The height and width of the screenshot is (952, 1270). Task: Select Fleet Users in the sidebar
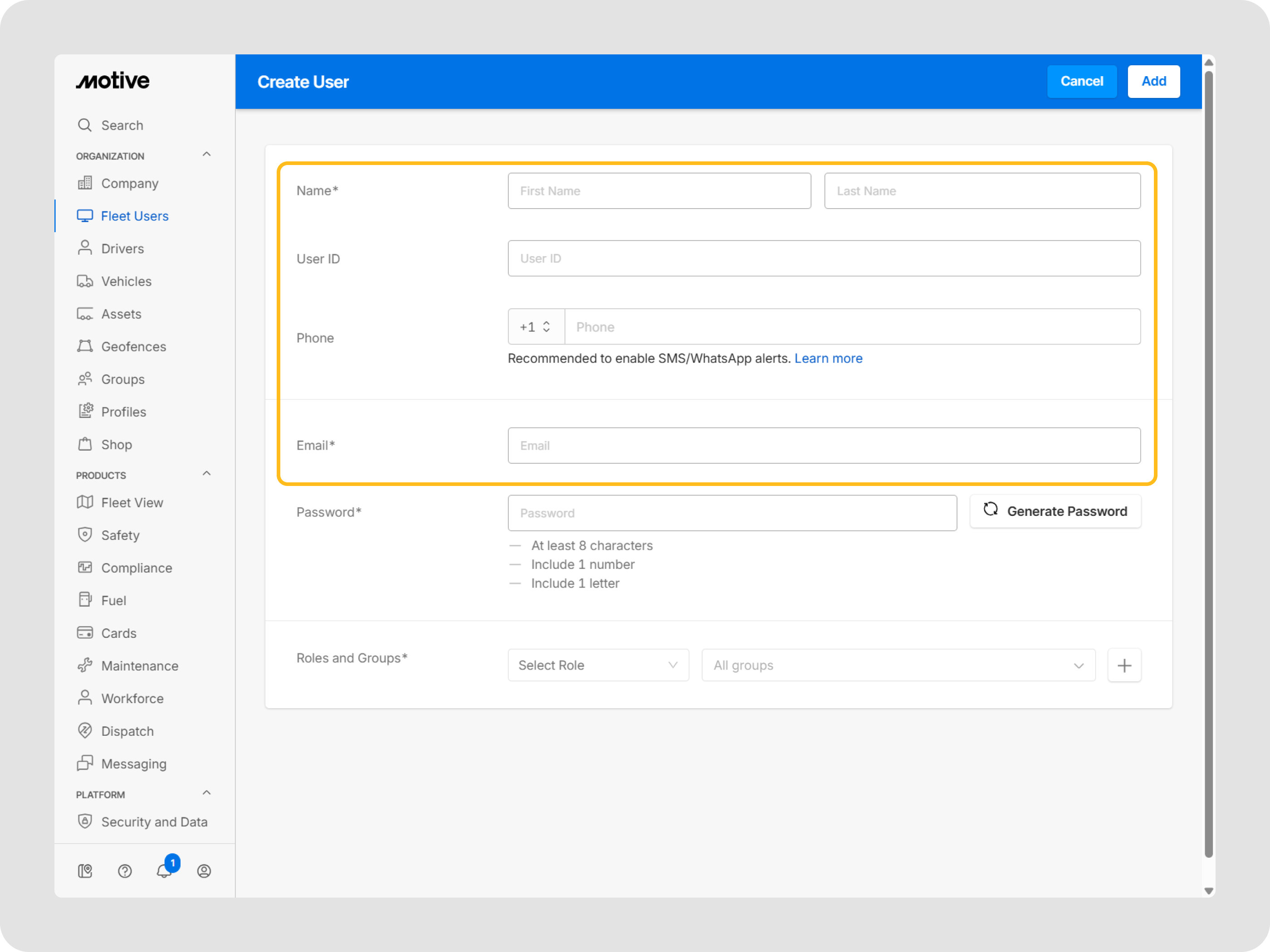pyautogui.click(x=134, y=216)
